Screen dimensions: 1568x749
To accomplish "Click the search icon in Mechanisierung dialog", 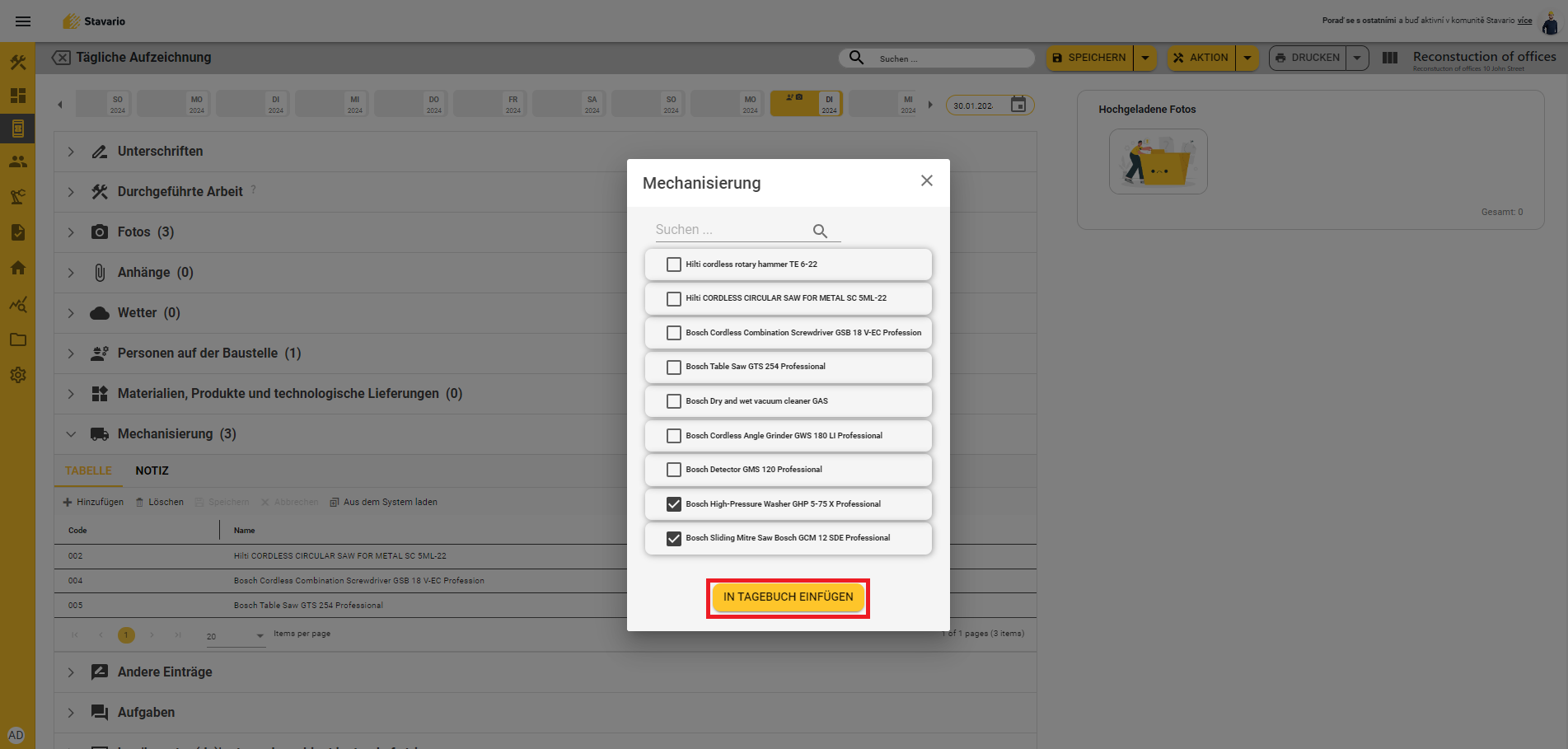I will coord(820,231).
